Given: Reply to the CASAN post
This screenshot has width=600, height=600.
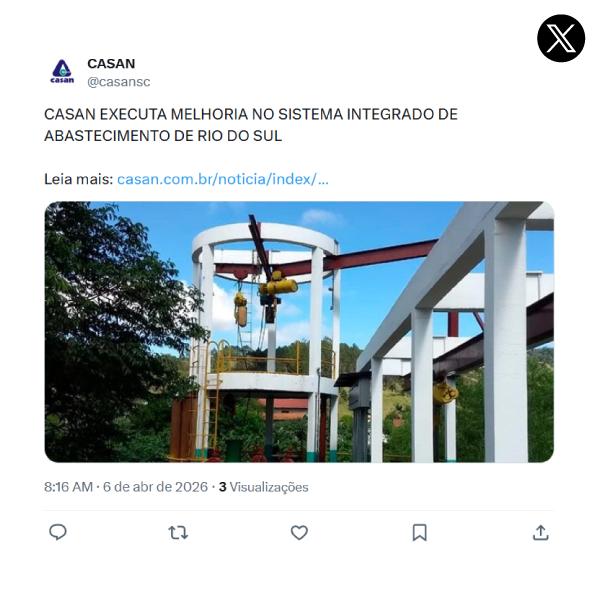Looking at the screenshot, I should [x=58, y=532].
